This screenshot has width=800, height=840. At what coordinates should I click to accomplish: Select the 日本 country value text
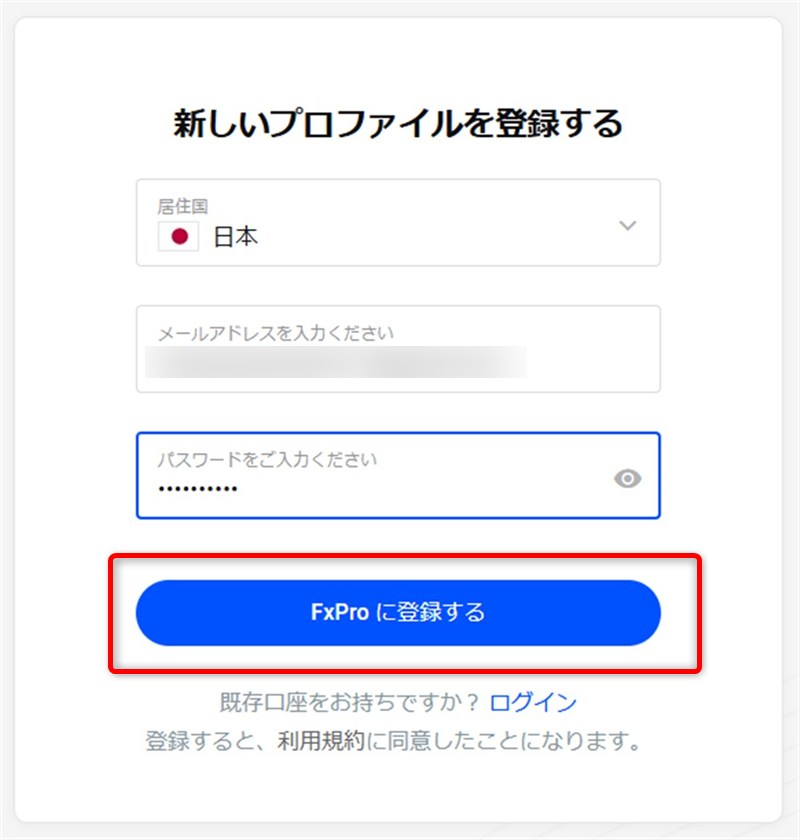click(235, 238)
